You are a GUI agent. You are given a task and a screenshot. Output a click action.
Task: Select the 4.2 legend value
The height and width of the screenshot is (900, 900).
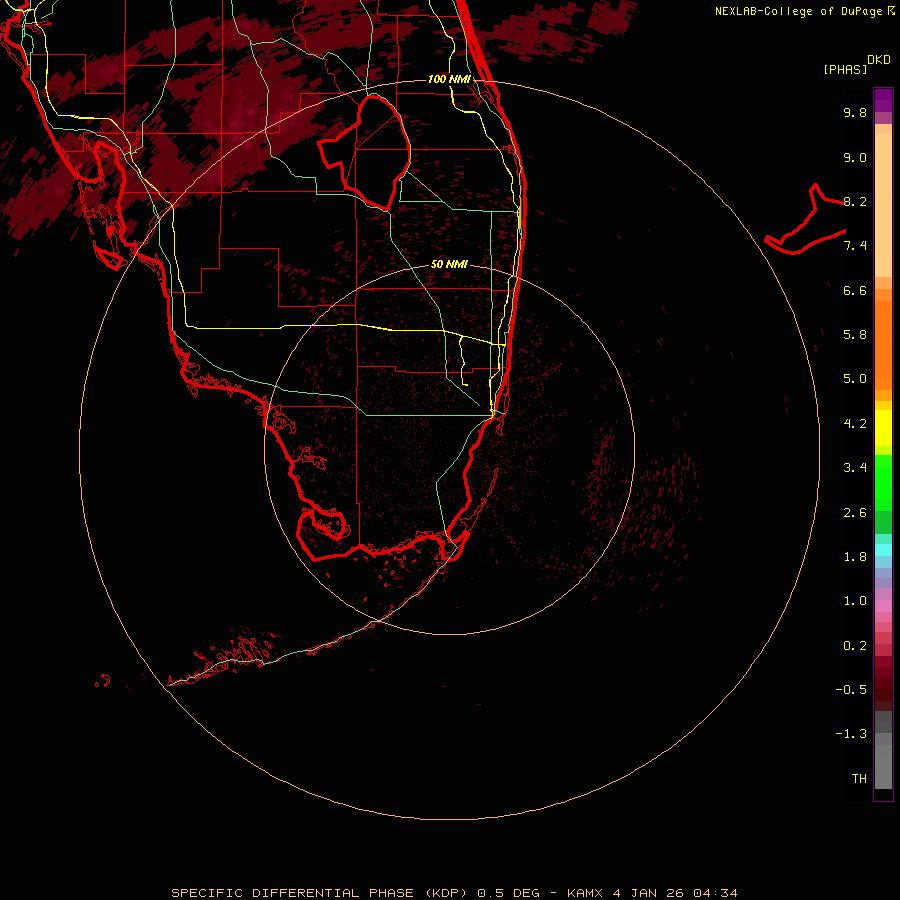(x=855, y=424)
